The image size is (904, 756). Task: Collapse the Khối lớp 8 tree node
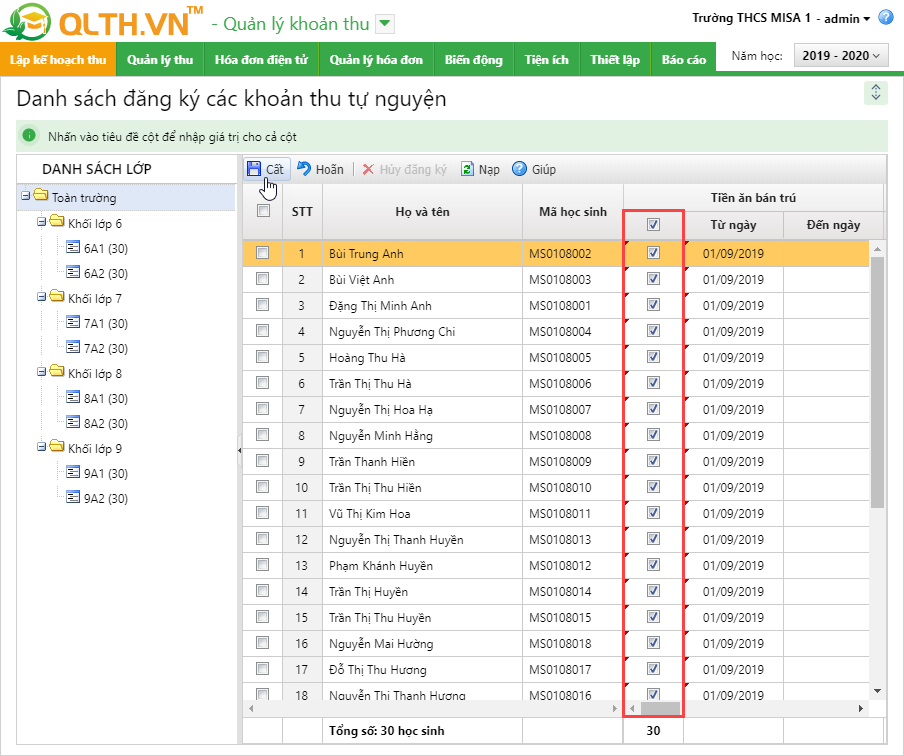coord(42,372)
